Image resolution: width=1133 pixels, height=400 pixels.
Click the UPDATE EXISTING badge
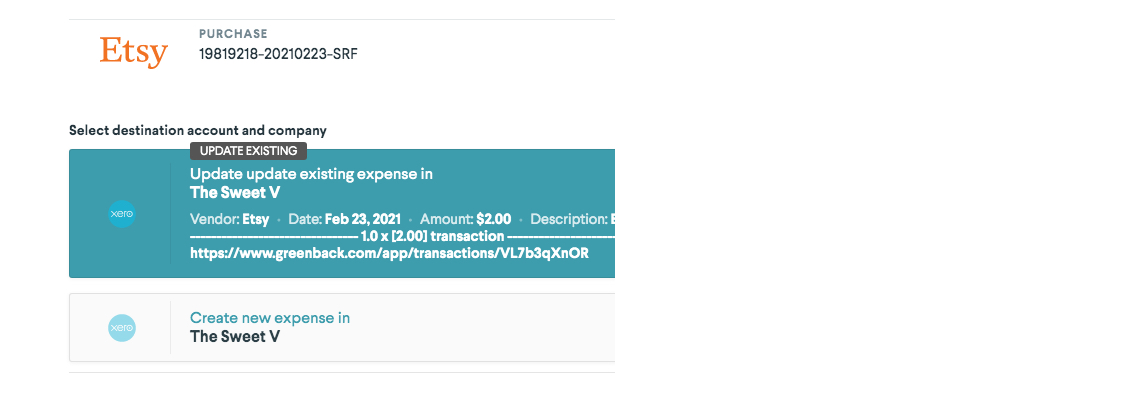coord(248,151)
